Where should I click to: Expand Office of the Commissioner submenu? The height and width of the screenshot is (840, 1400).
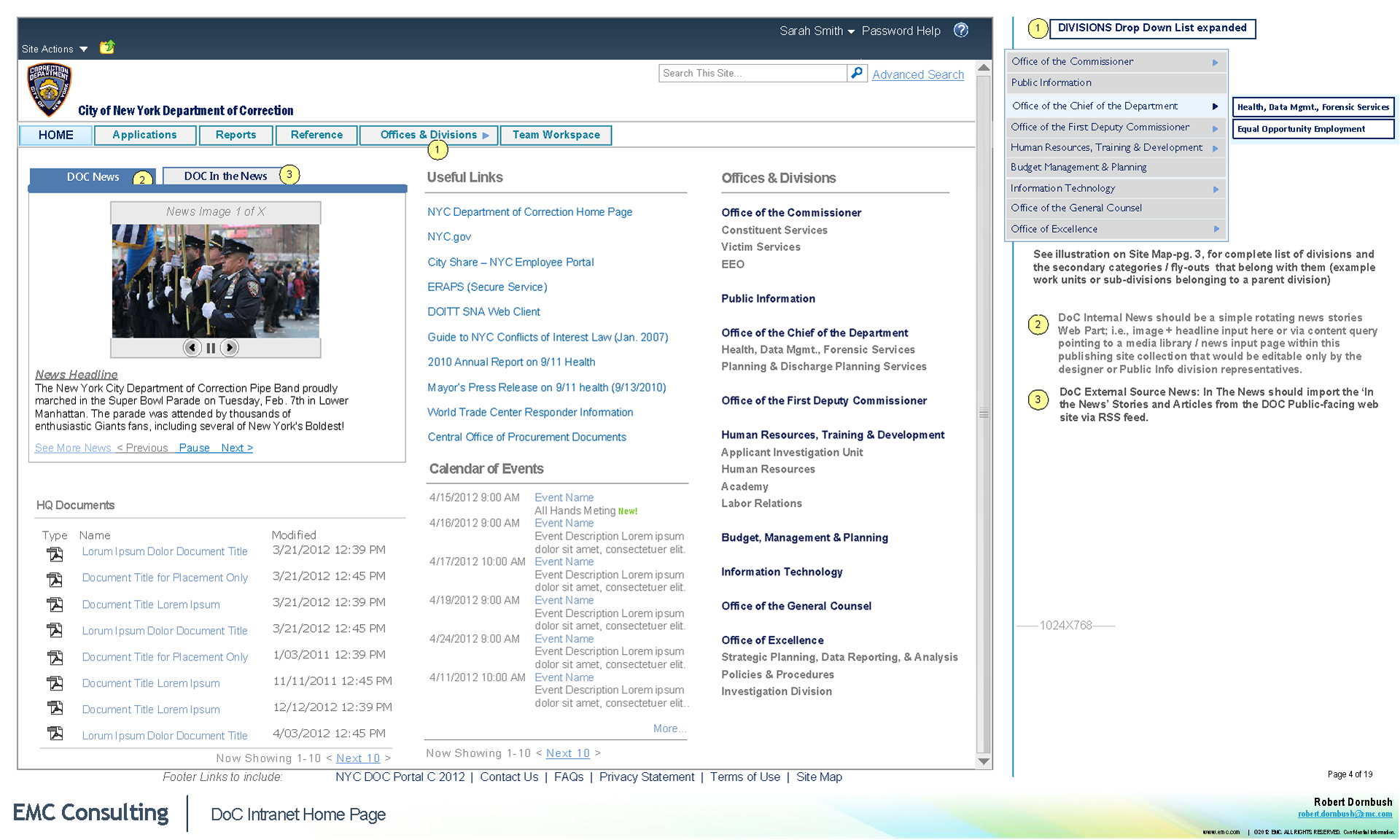click(x=1215, y=62)
